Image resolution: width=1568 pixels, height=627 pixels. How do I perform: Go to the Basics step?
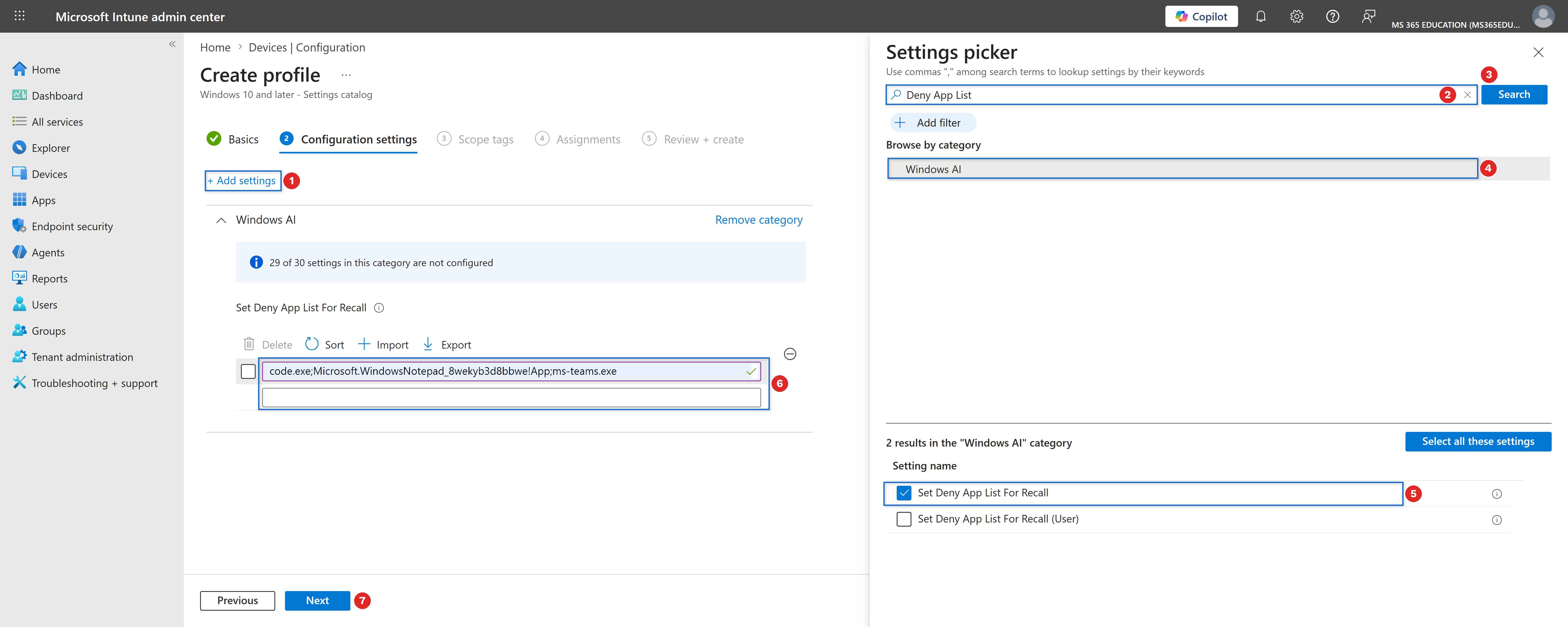pos(232,139)
